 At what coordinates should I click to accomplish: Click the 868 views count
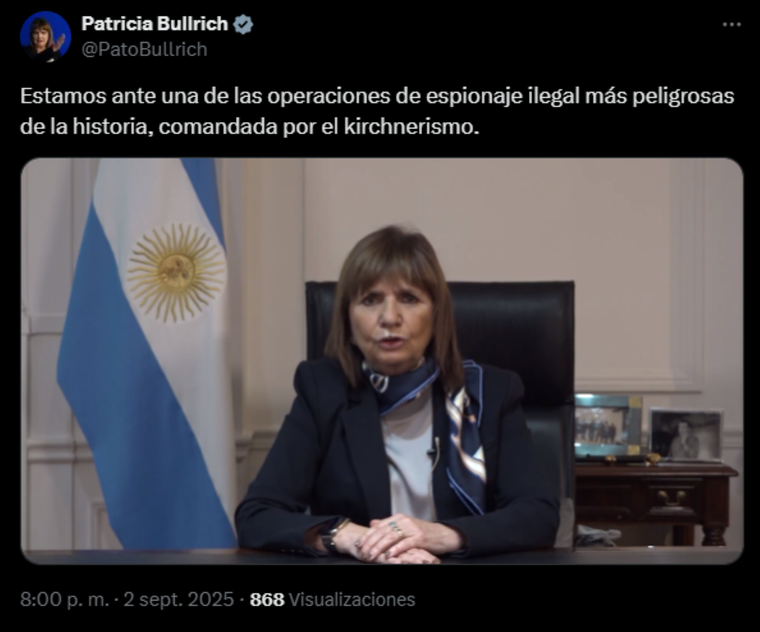[267, 600]
